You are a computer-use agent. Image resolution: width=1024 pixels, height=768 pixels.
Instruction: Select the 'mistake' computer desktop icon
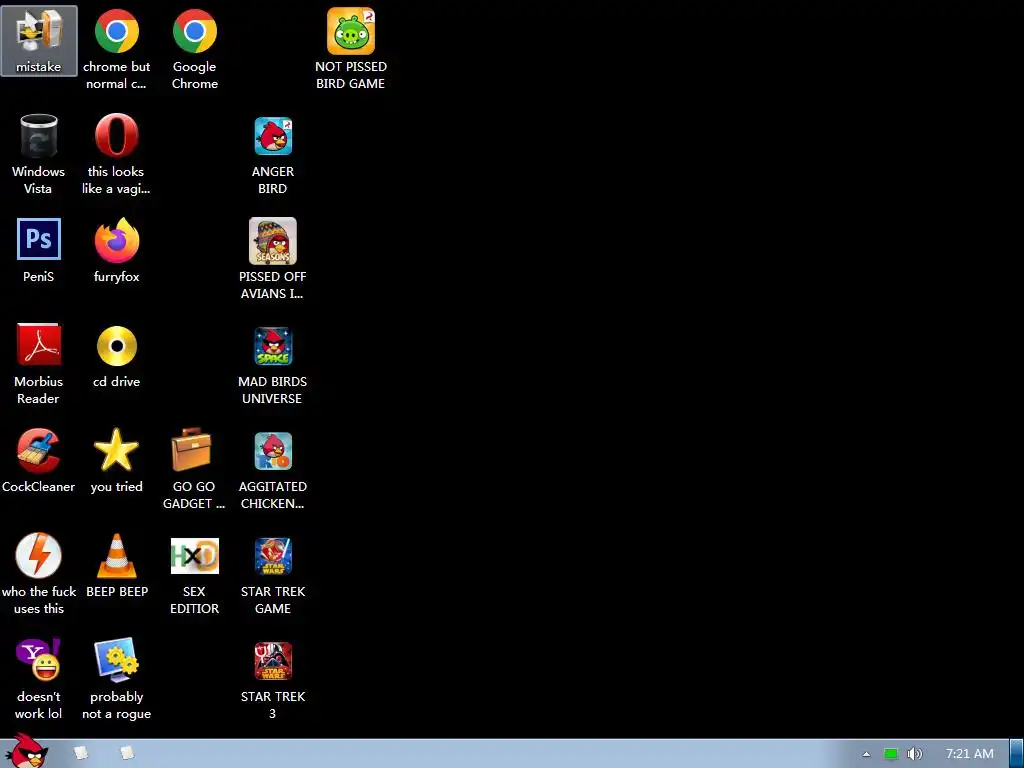coord(39,40)
